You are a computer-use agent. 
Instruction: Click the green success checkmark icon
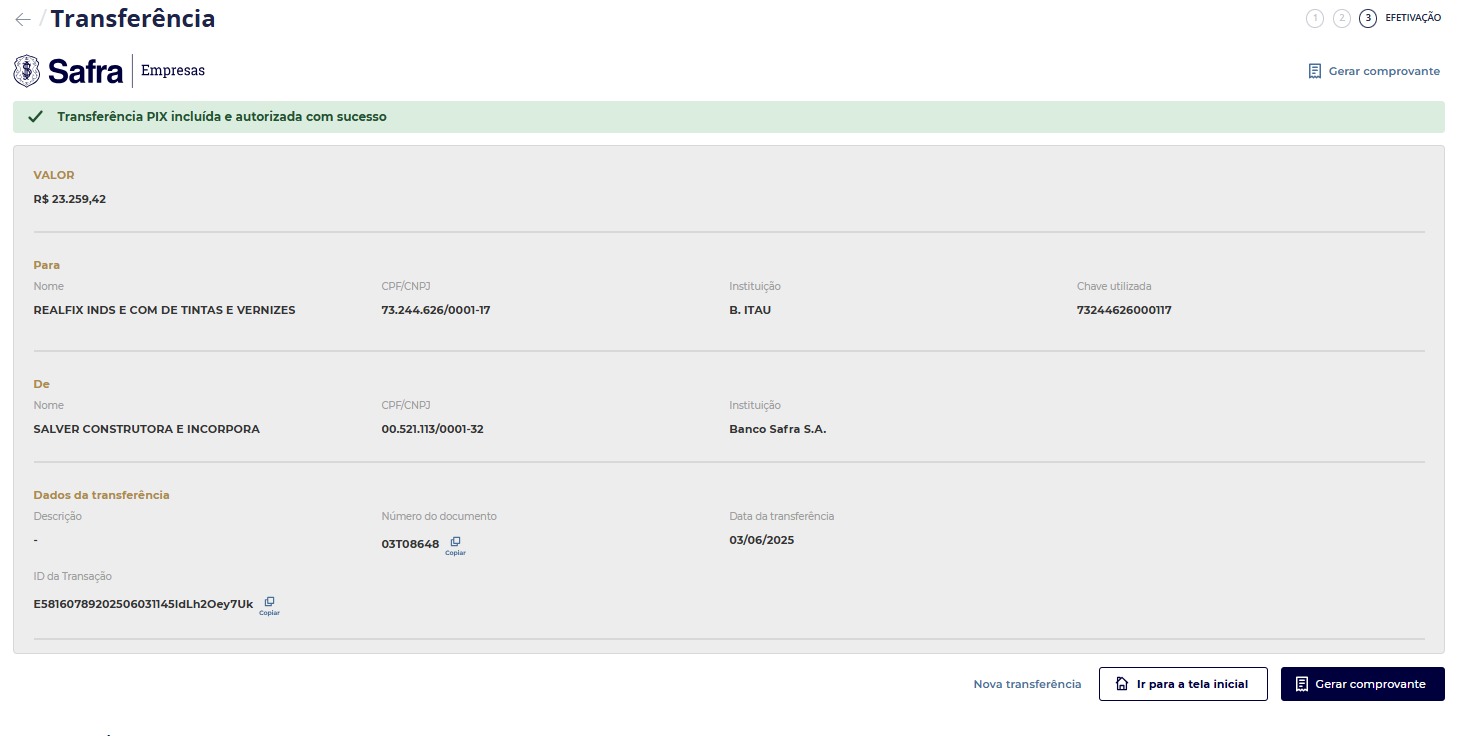[36, 117]
